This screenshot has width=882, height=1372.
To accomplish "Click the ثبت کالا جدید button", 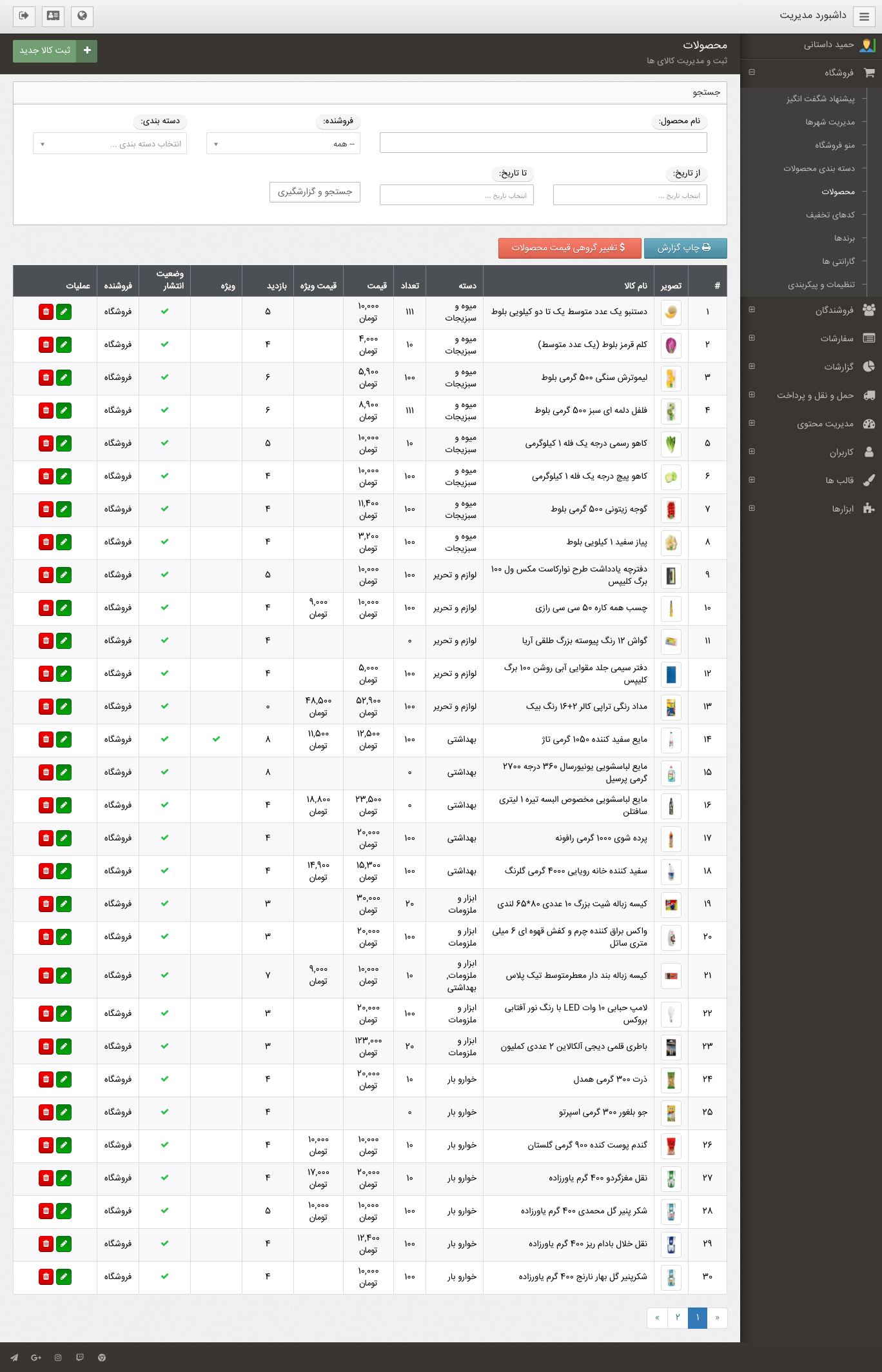I will (x=55, y=50).
